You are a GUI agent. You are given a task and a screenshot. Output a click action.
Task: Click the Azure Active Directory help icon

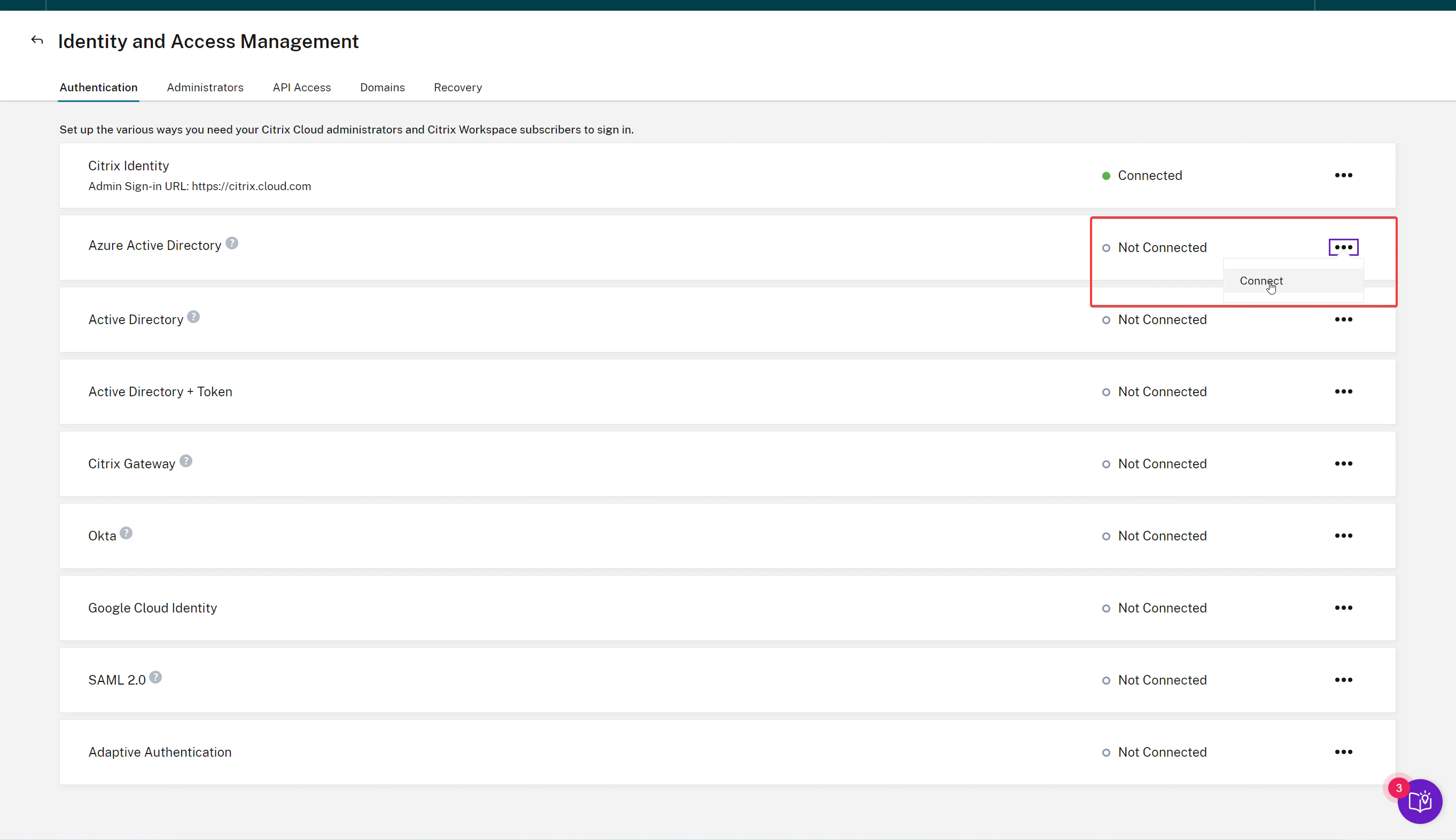point(232,243)
